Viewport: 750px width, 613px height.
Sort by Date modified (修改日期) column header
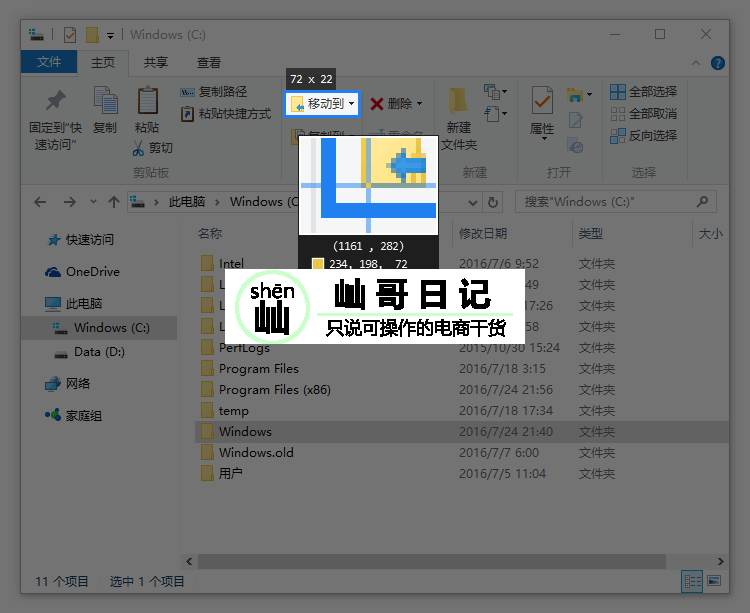(483, 233)
